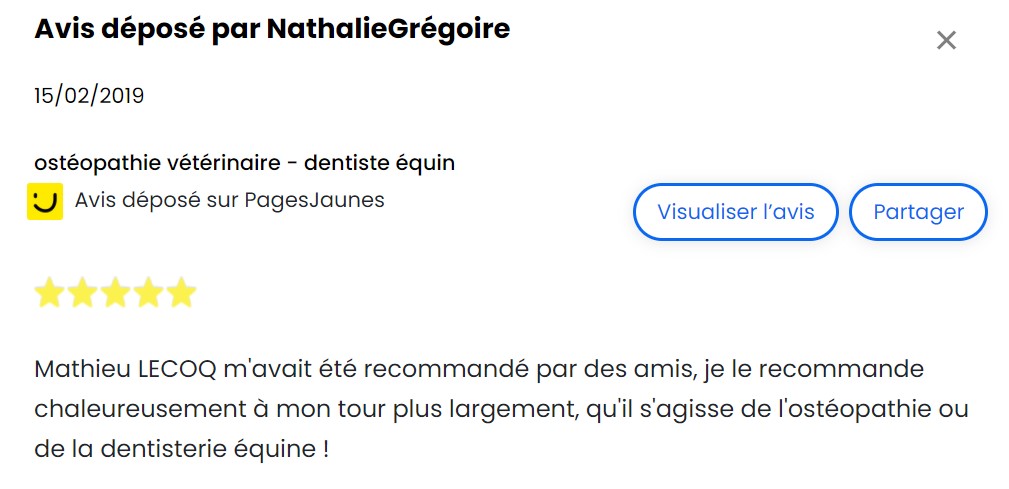The image size is (1009, 489).
Task: Click the third star in the rating
Action: (x=115, y=293)
